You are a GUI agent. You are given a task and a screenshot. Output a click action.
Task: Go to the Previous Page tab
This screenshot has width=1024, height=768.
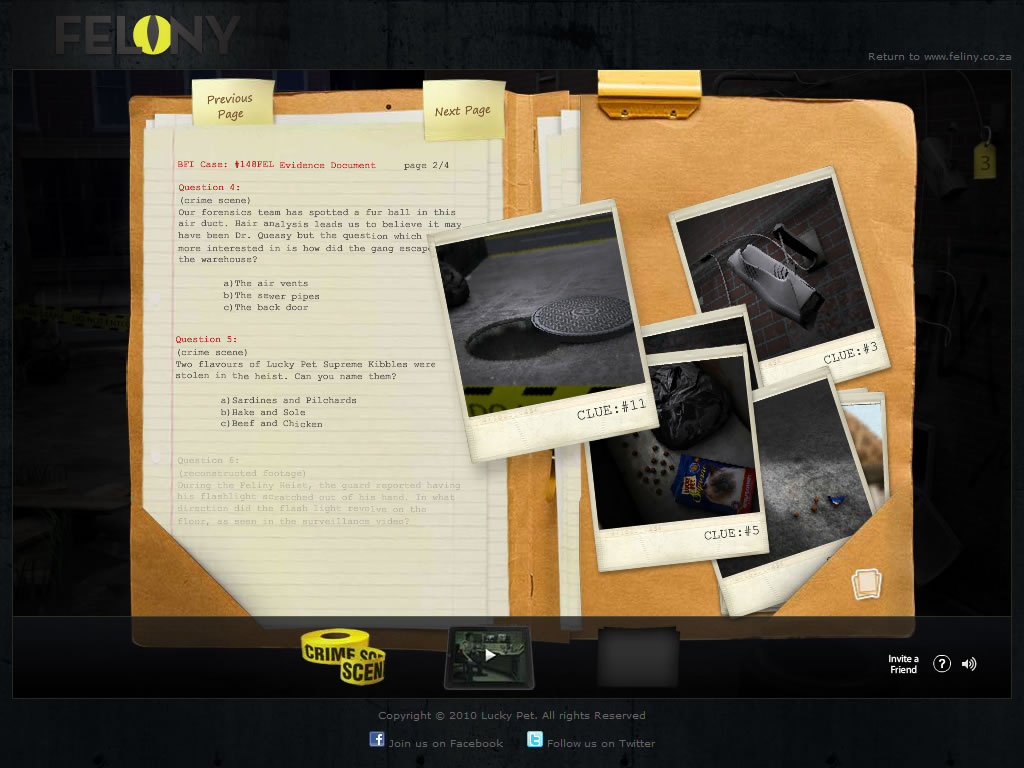click(230, 105)
